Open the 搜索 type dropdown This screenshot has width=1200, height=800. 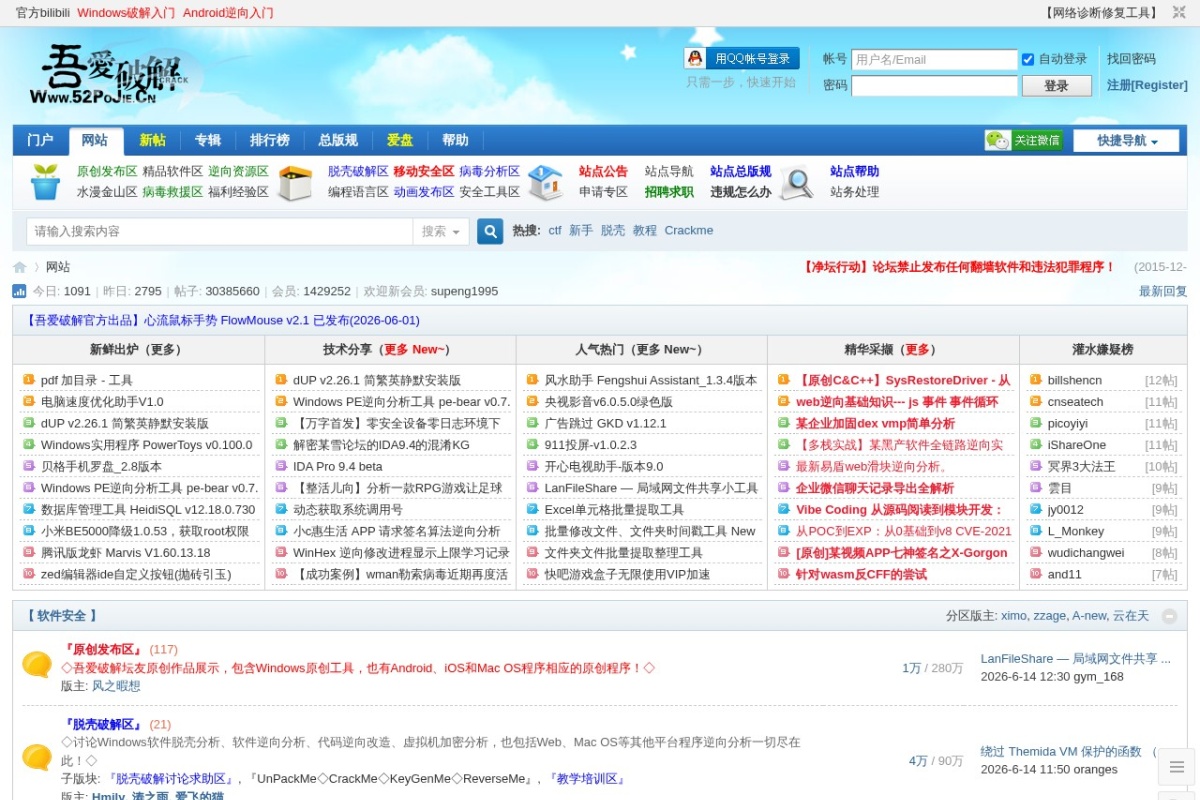point(441,231)
